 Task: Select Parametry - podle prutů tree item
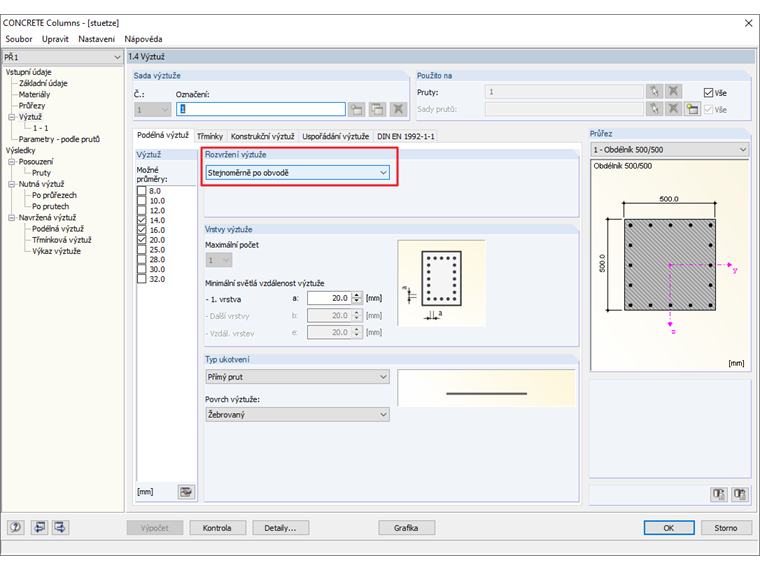(x=59, y=139)
